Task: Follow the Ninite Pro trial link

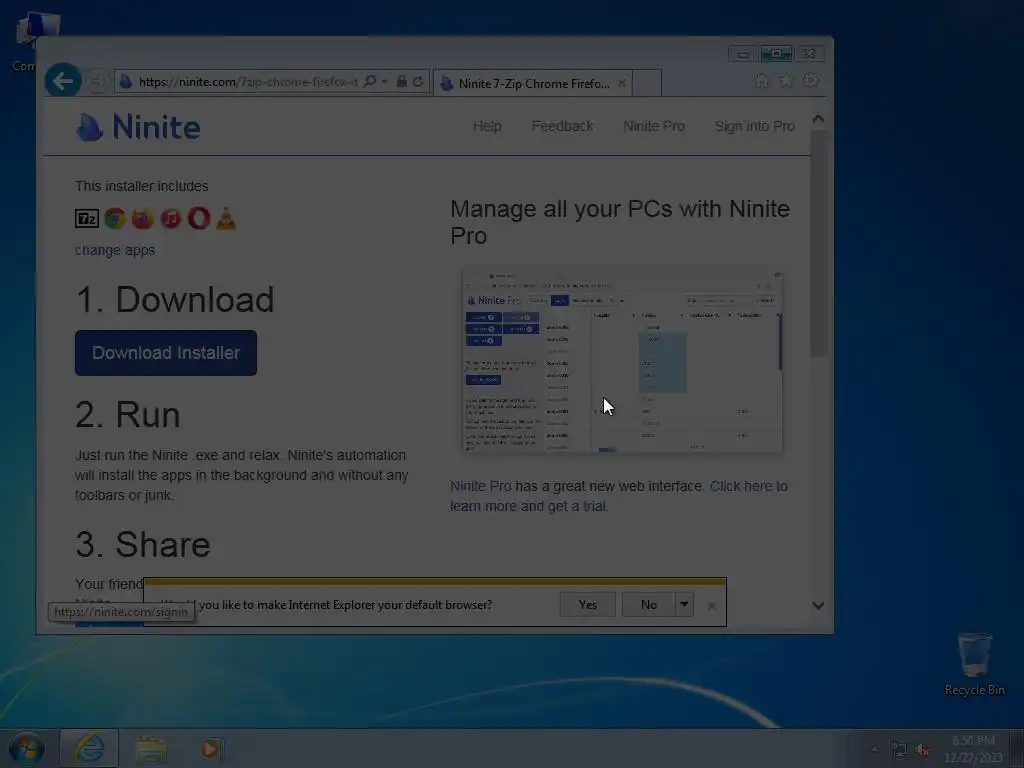Action: point(618,496)
